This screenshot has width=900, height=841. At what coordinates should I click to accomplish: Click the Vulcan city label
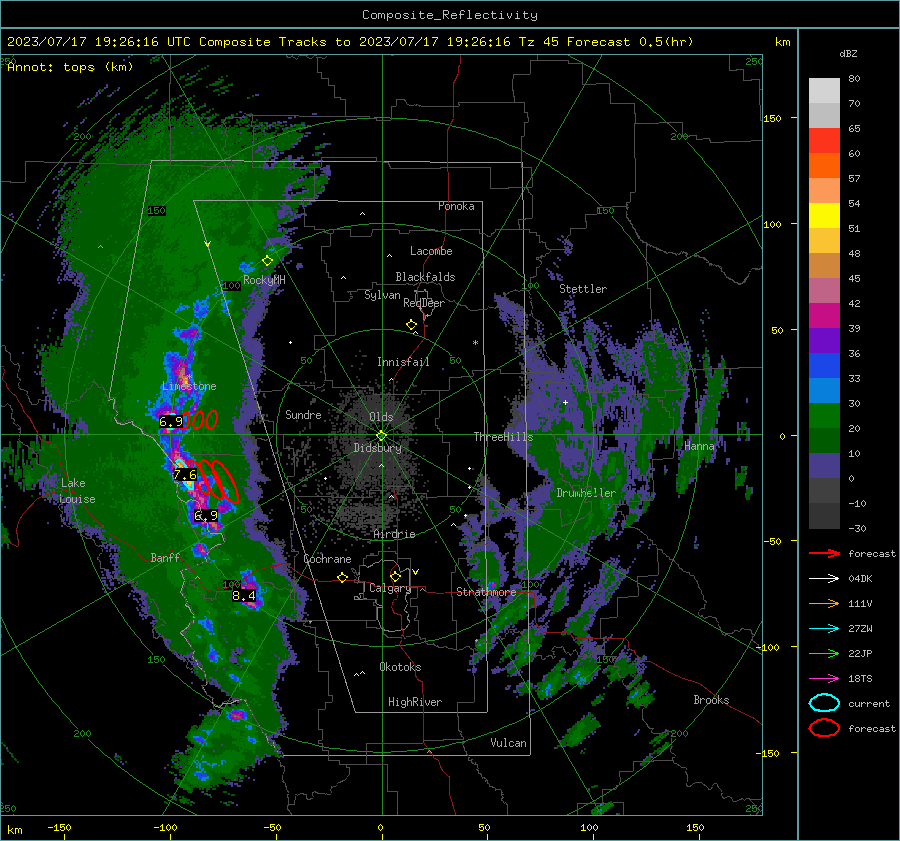pyautogui.click(x=508, y=743)
